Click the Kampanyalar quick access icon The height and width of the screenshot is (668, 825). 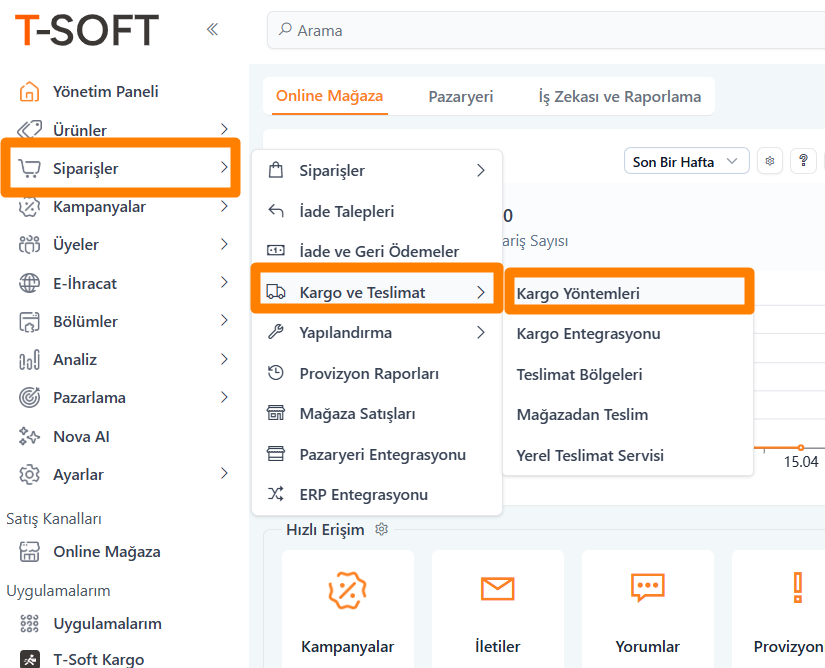coord(347,589)
